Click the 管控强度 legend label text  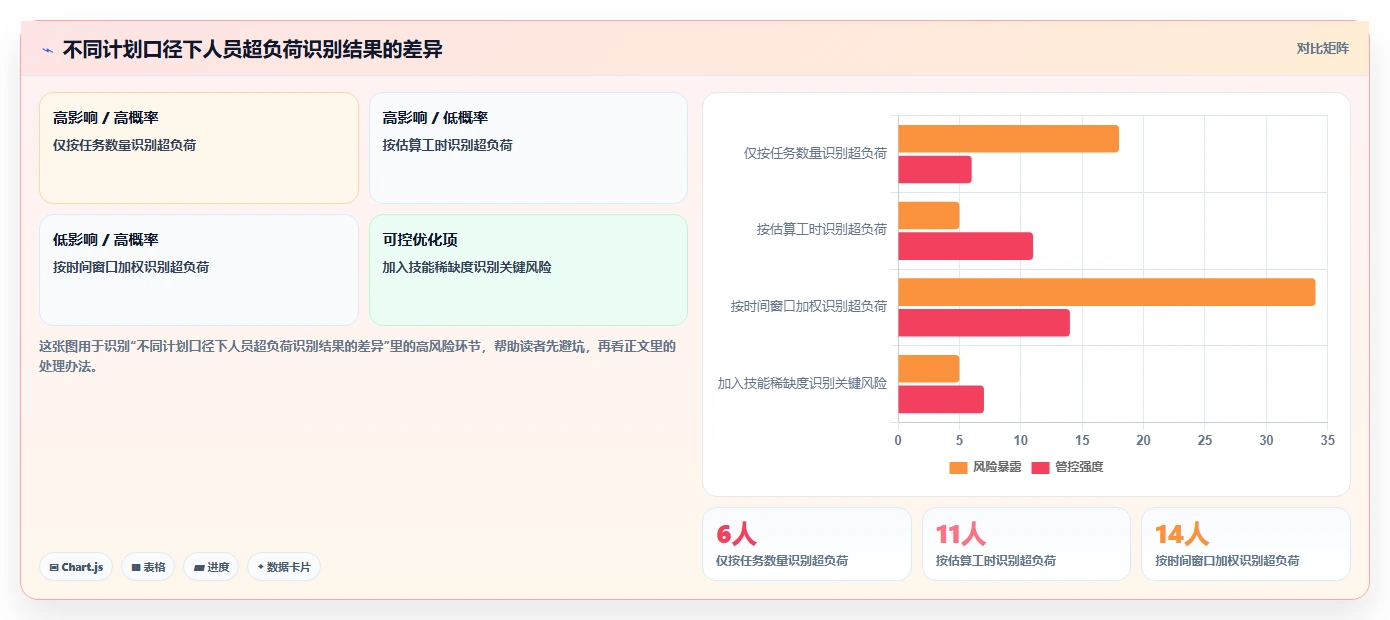point(1079,467)
